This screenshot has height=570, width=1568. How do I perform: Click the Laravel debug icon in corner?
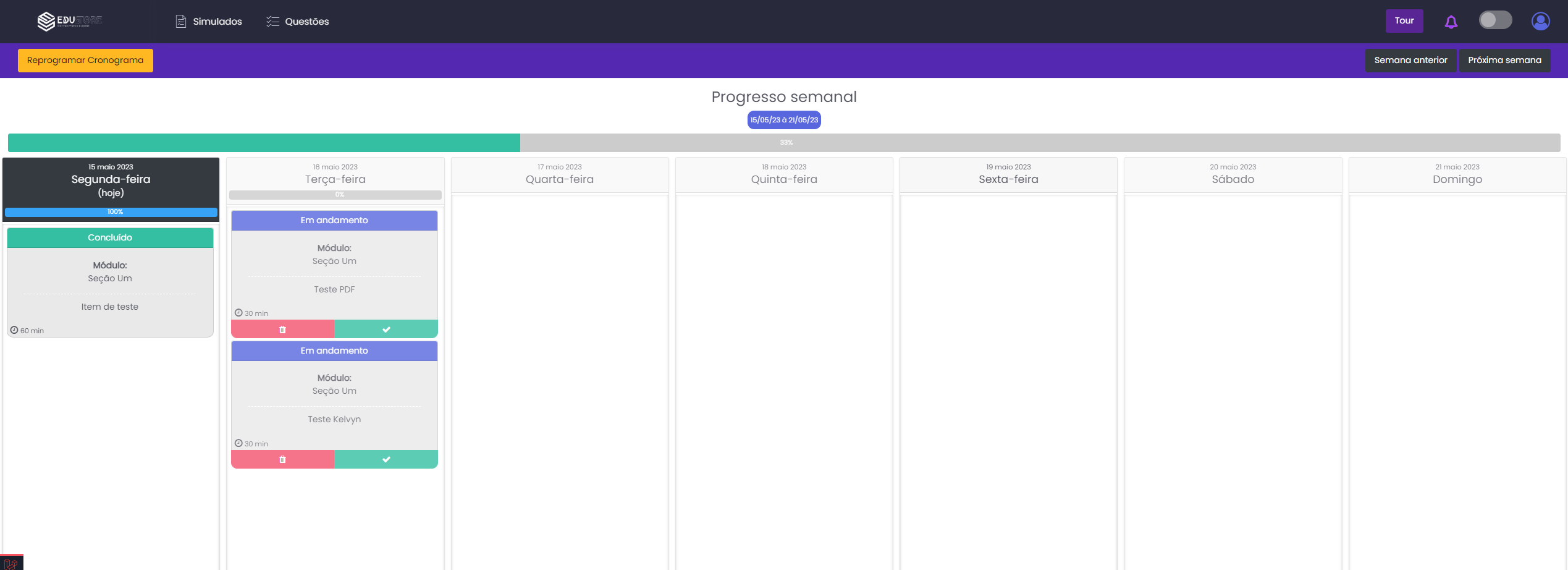click(x=11, y=563)
